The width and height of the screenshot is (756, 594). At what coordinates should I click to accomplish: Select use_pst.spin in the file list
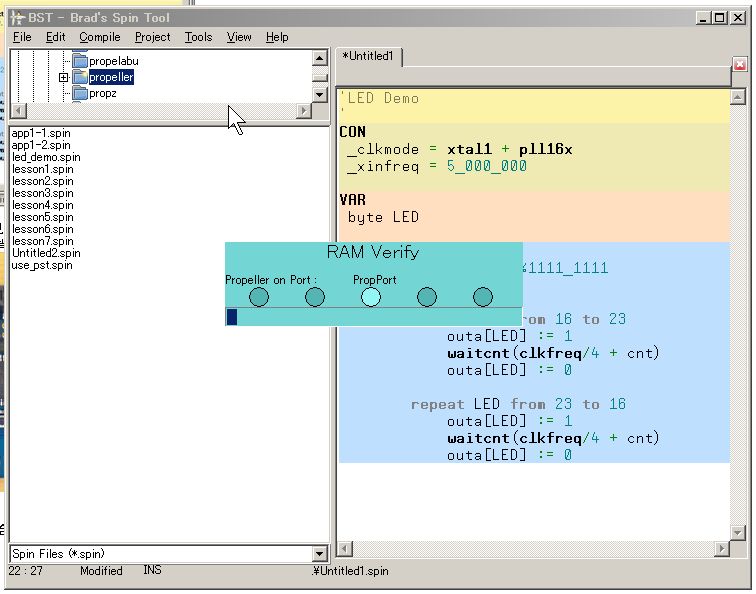click(x=42, y=265)
